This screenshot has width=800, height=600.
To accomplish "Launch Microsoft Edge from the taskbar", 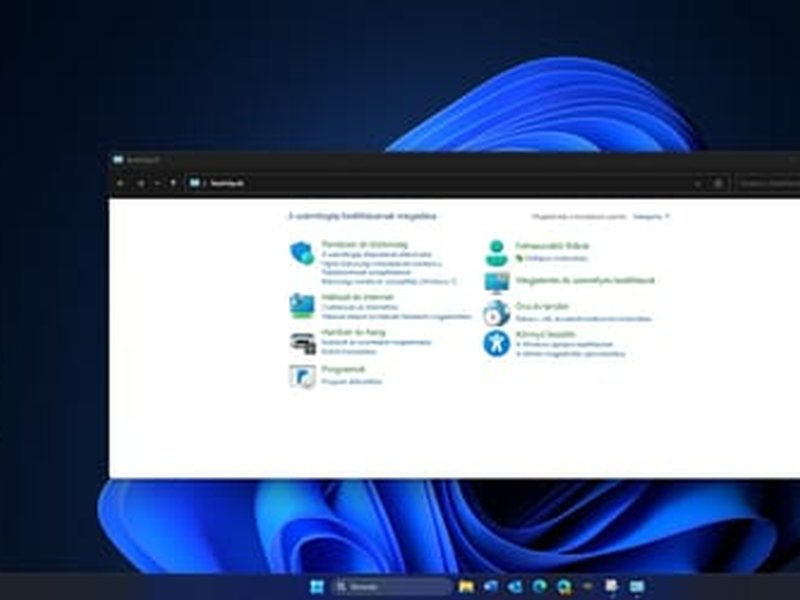I will pyautogui.click(x=539, y=586).
